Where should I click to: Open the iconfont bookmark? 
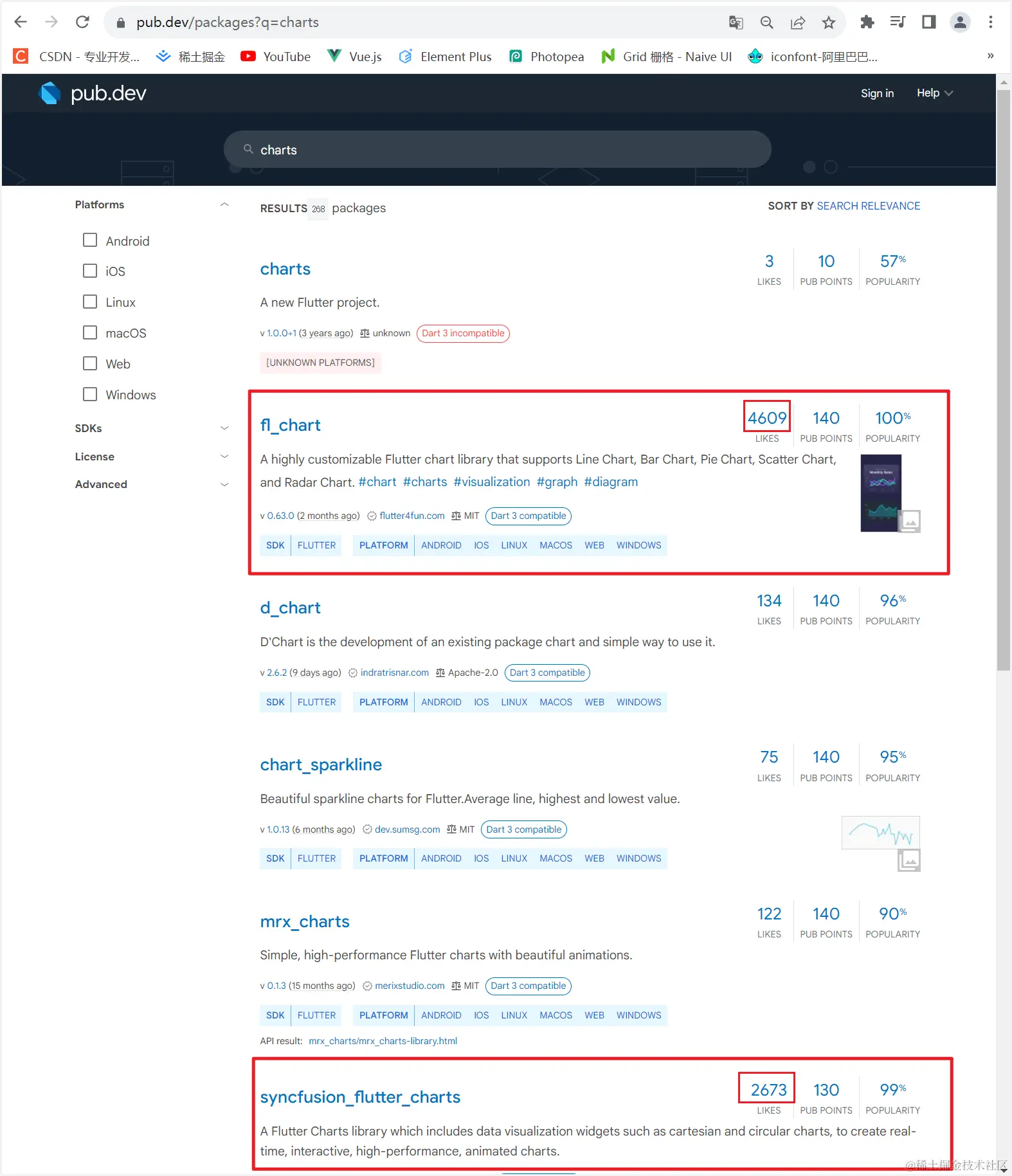[x=813, y=57]
